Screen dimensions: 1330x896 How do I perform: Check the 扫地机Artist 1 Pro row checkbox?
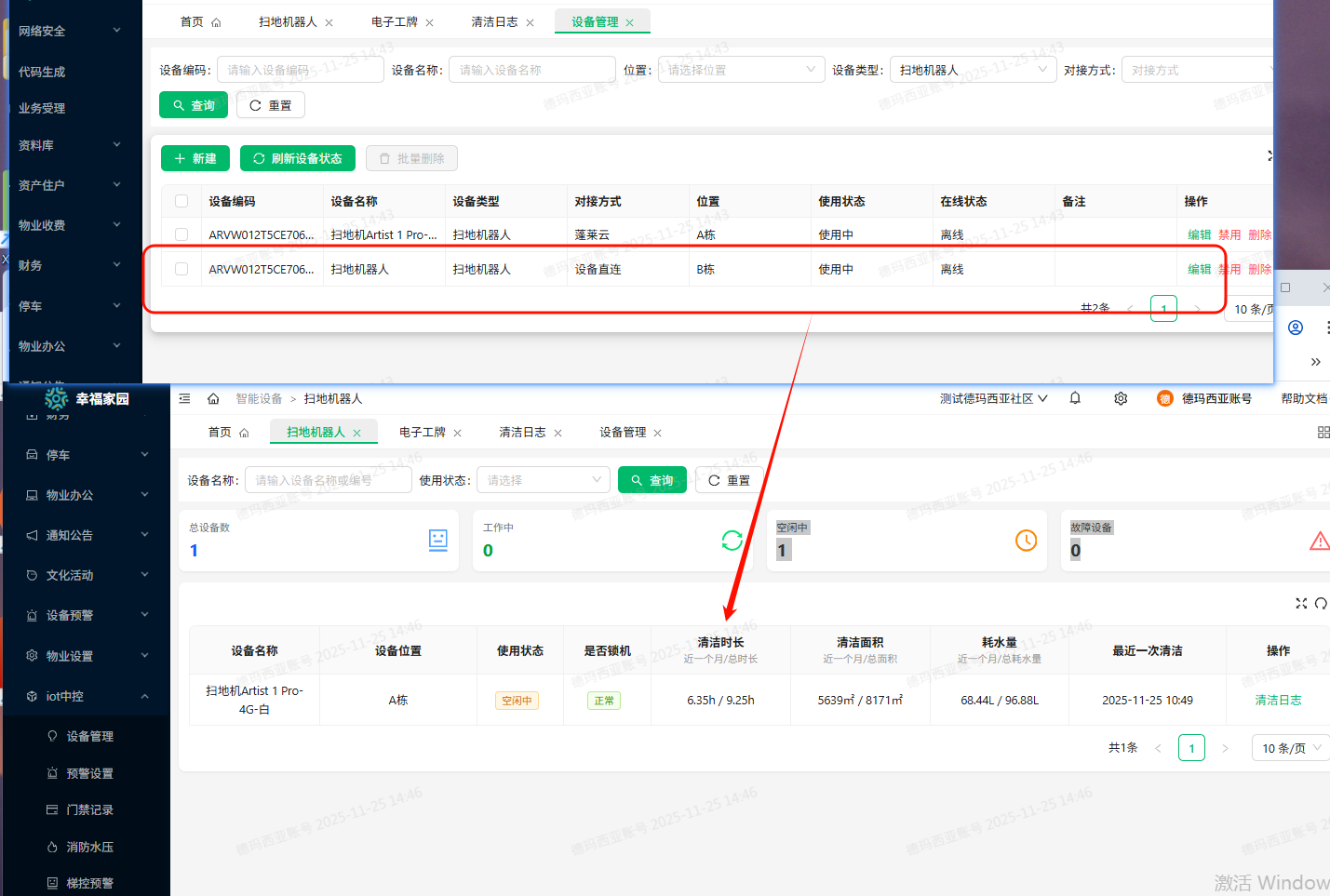point(181,234)
